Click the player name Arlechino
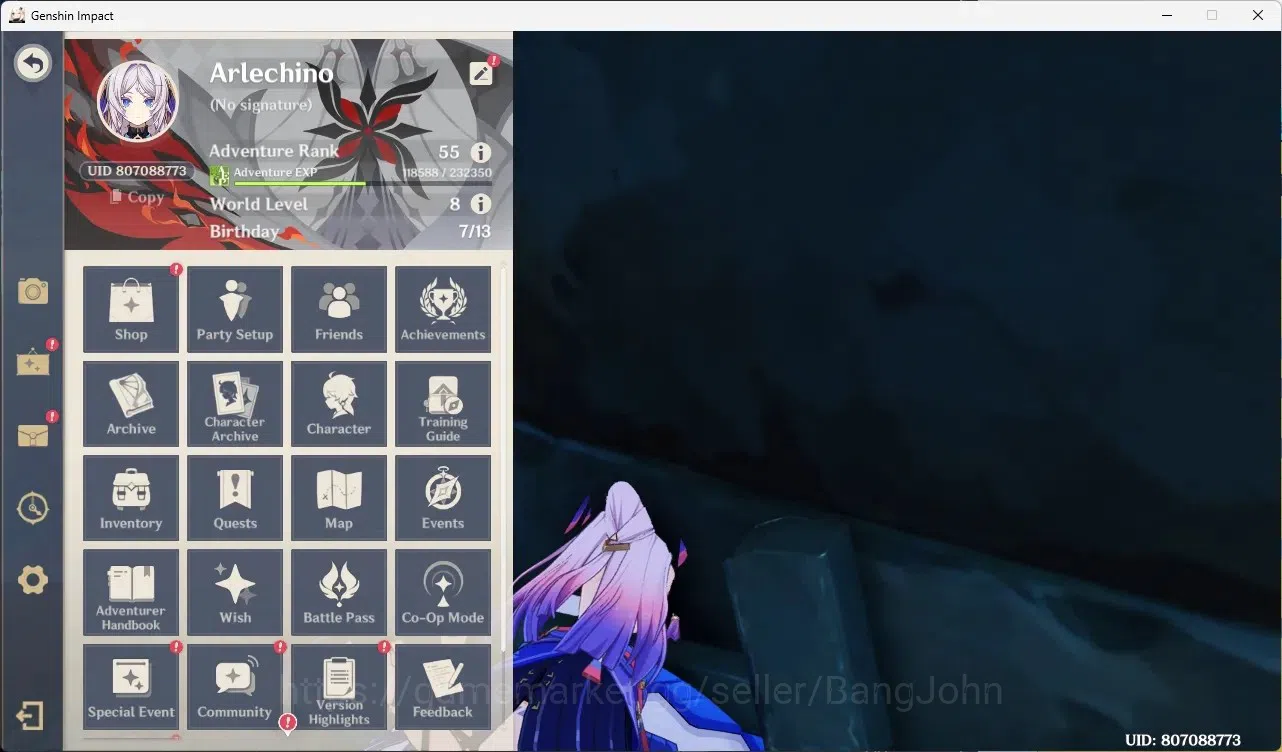1282x752 pixels. pos(271,73)
